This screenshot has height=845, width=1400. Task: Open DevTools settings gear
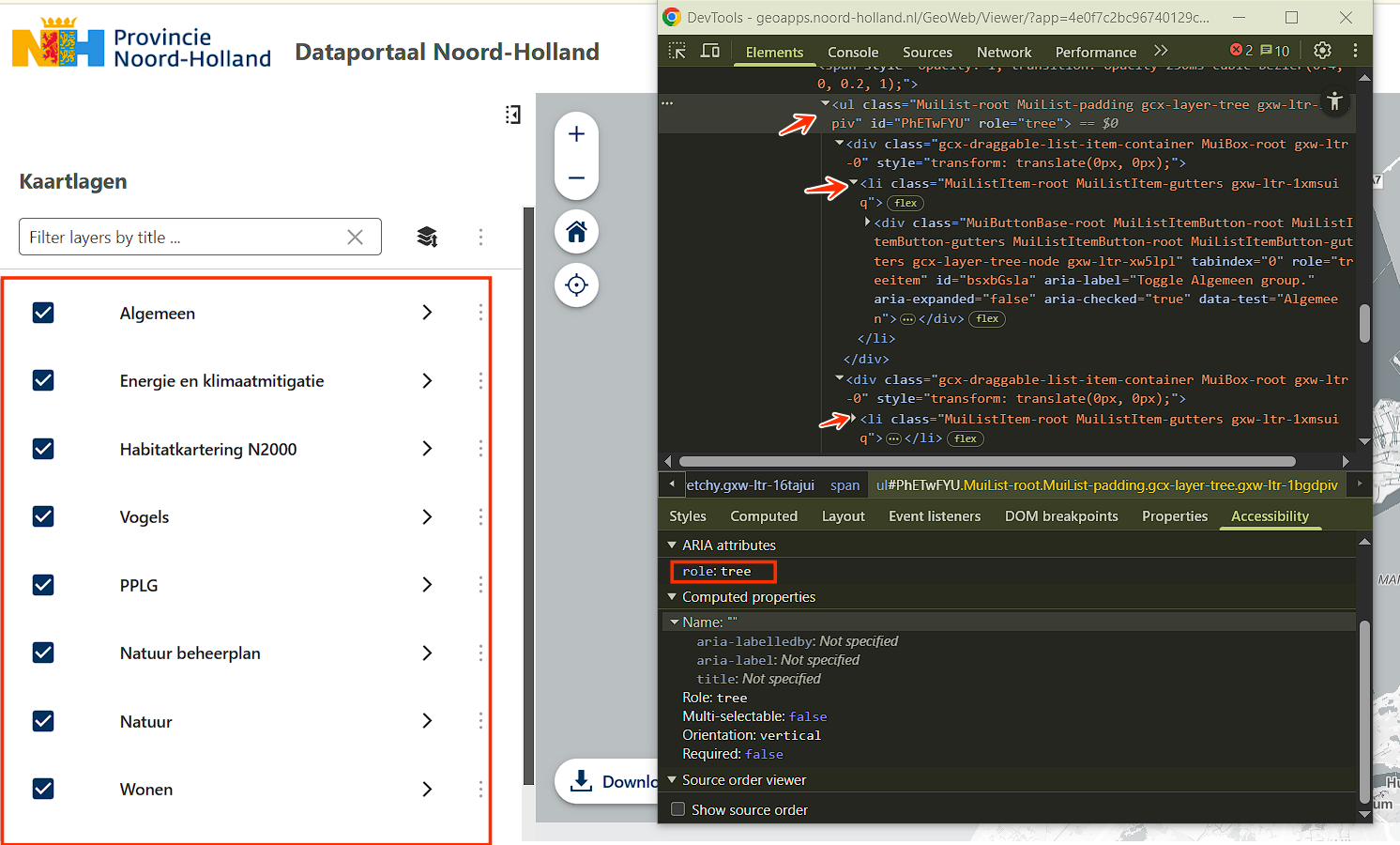click(x=1322, y=51)
